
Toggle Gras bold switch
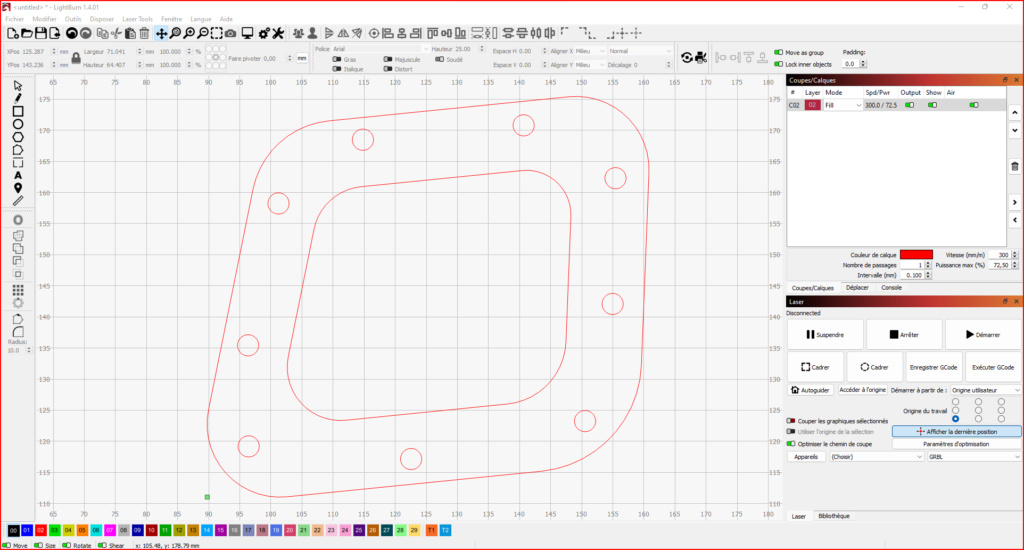point(337,59)
